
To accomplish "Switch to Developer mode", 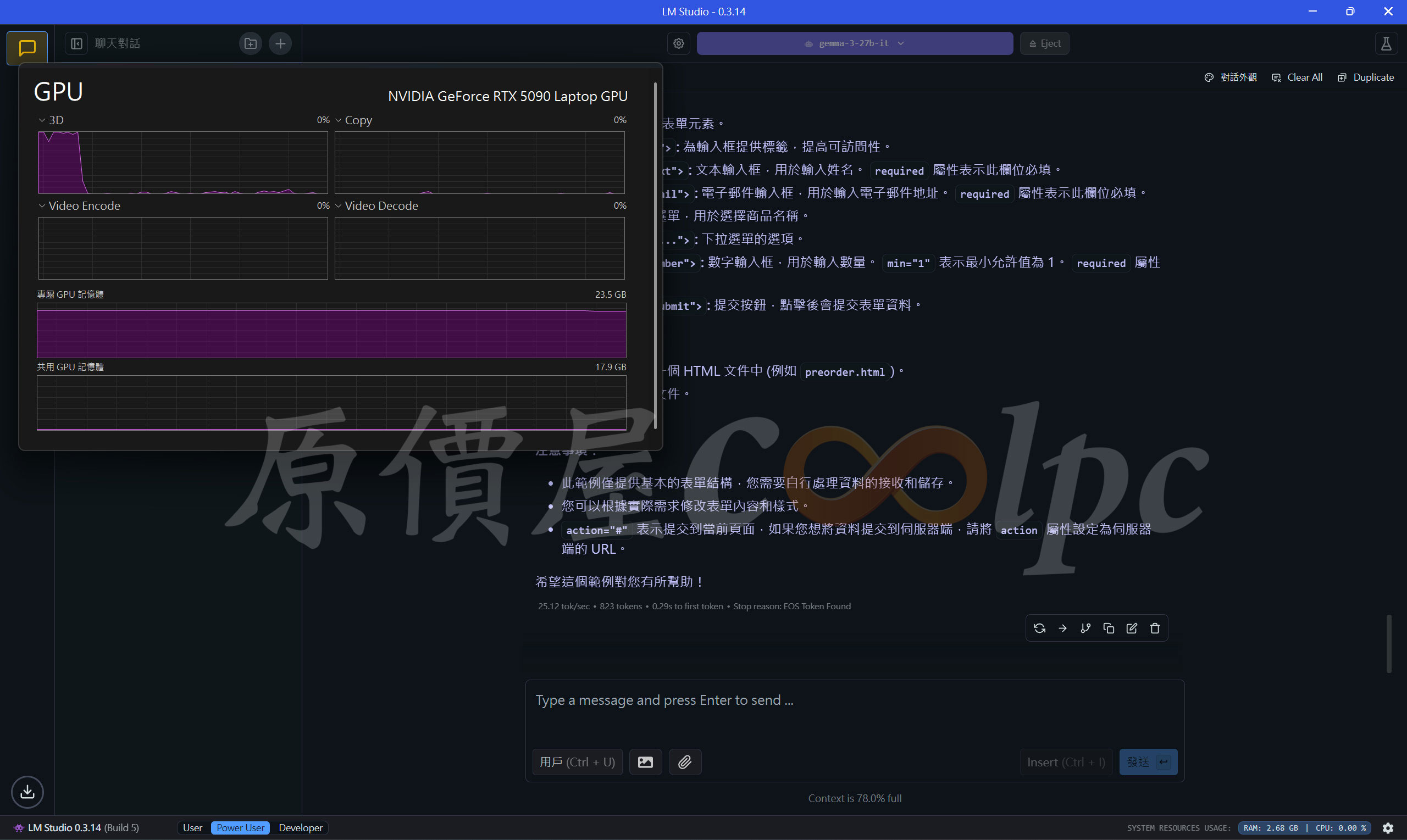I will (300, 827).
